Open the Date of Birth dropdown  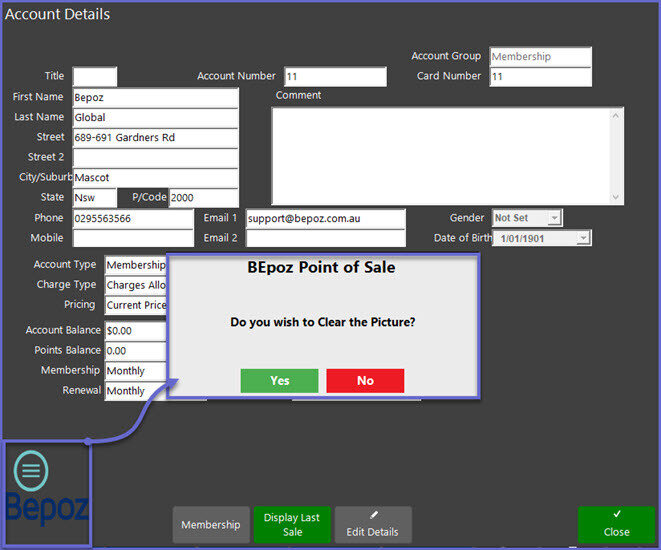click(x=541, y=238)
